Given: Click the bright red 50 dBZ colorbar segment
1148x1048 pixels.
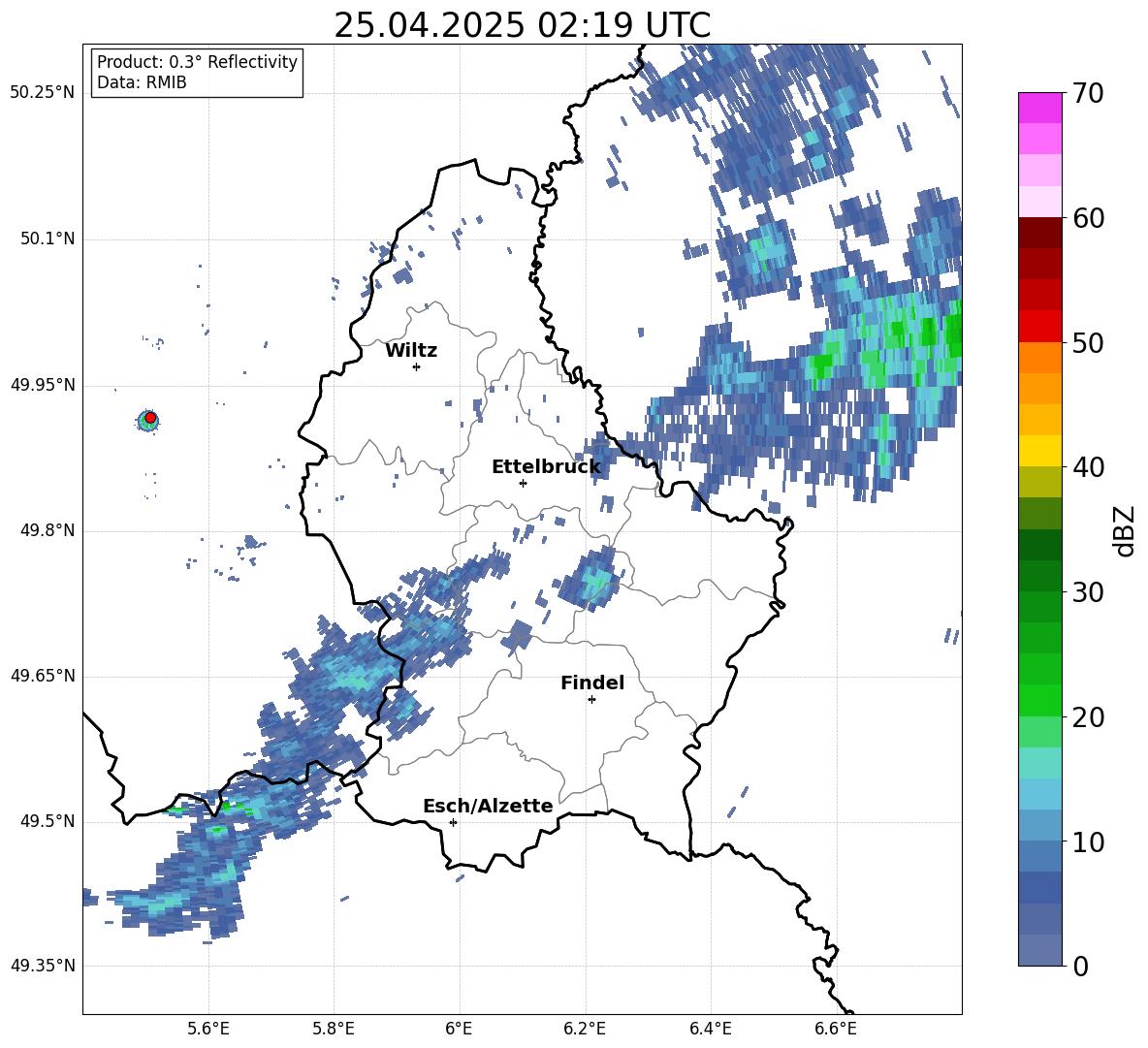Looking at the screenshot, I should click(1039, 327).
